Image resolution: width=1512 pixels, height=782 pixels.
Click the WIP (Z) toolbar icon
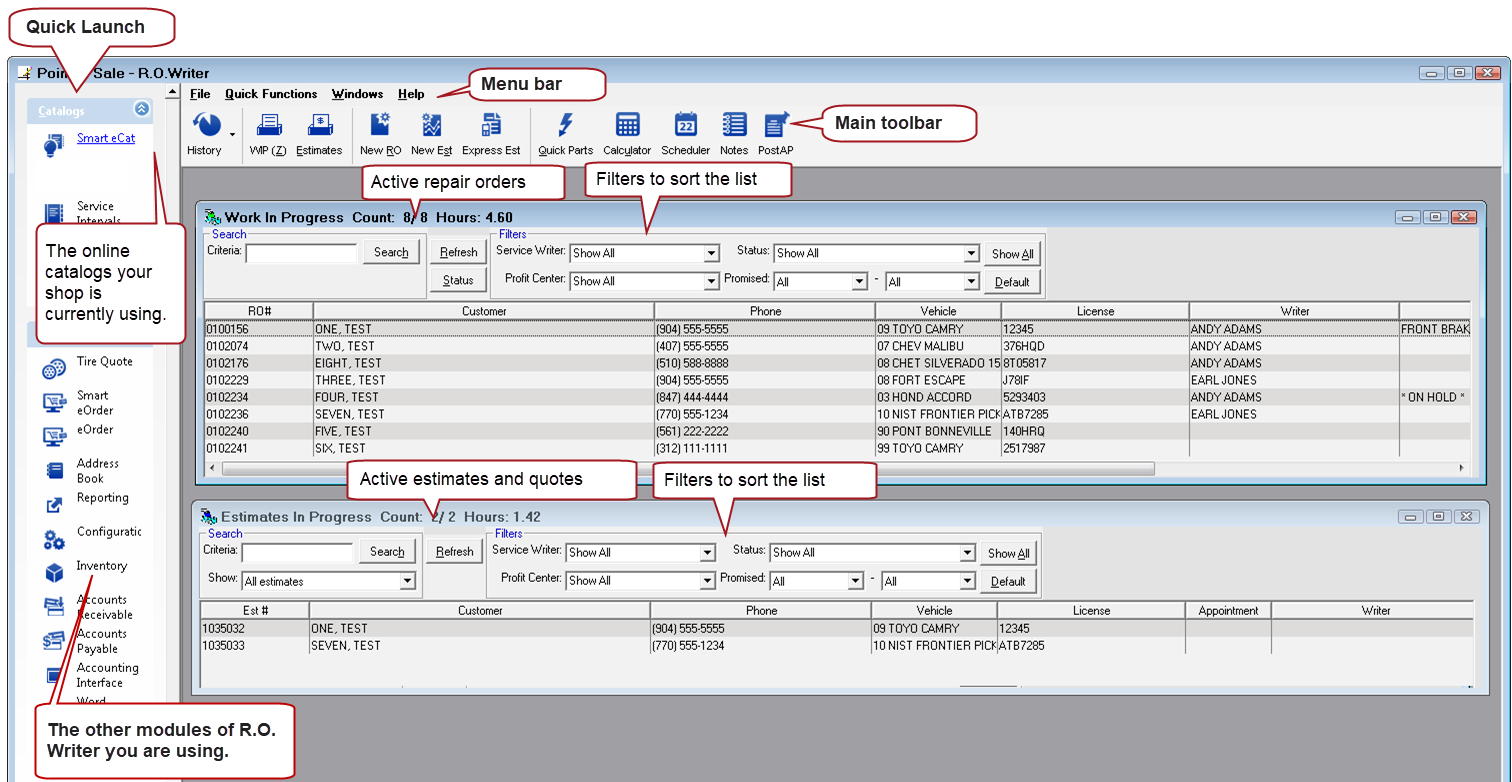[x=268, y=126]
